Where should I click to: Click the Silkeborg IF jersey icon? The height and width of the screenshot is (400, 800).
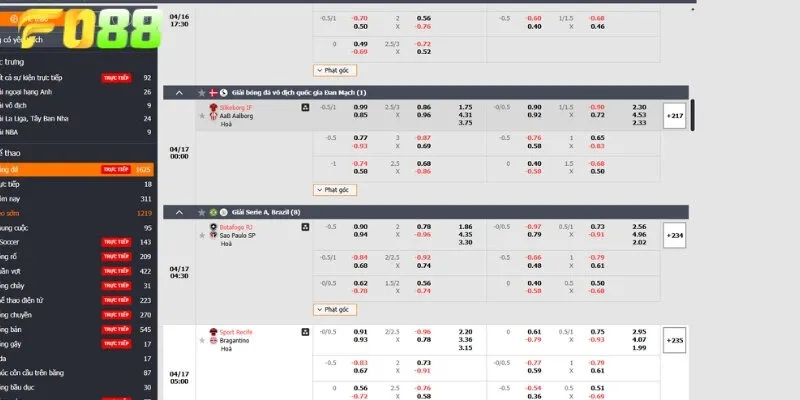pyautogui.click(x=213, y=108)
